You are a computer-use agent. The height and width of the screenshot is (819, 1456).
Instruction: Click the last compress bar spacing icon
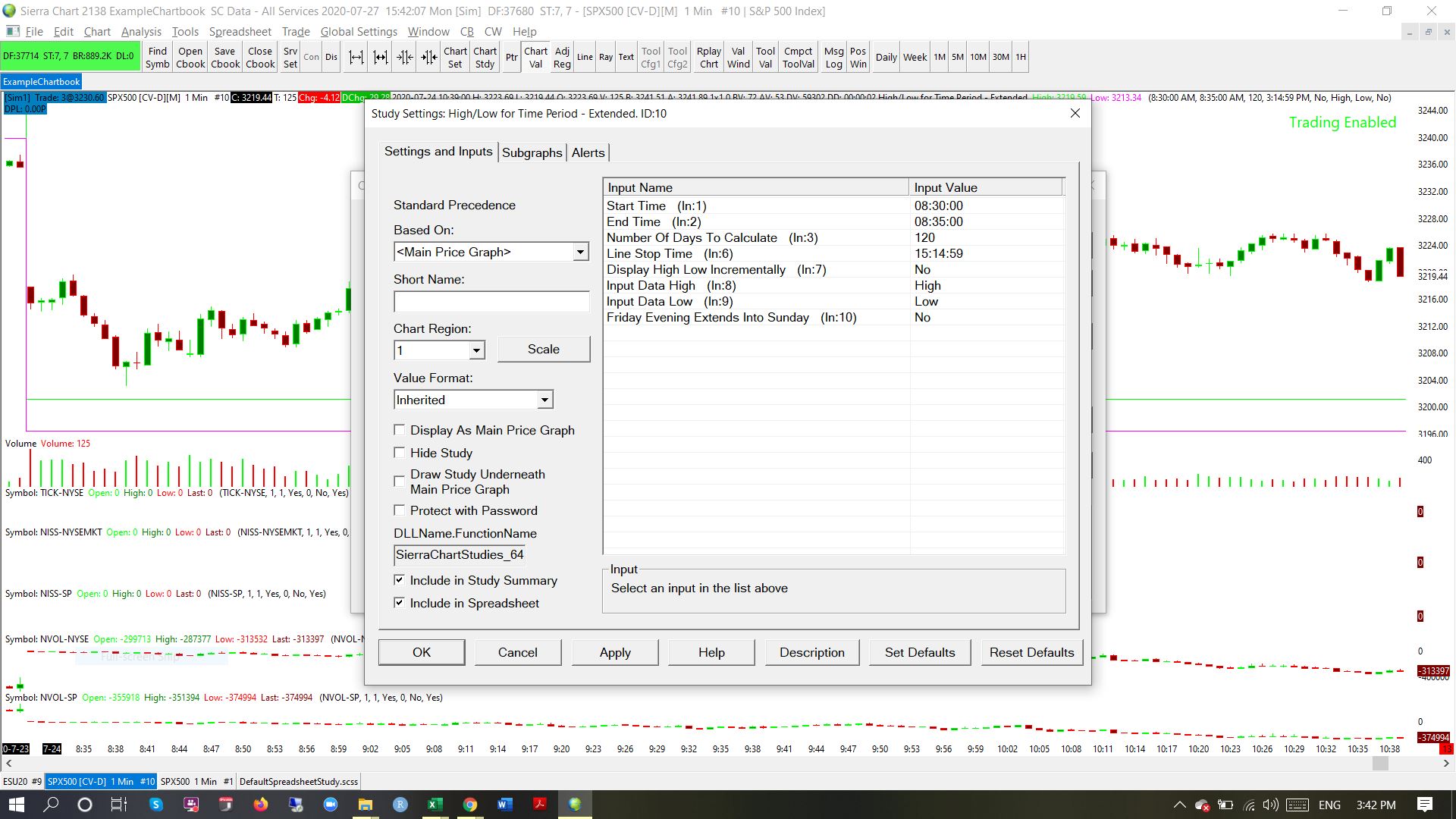click(x=429, y=58)
